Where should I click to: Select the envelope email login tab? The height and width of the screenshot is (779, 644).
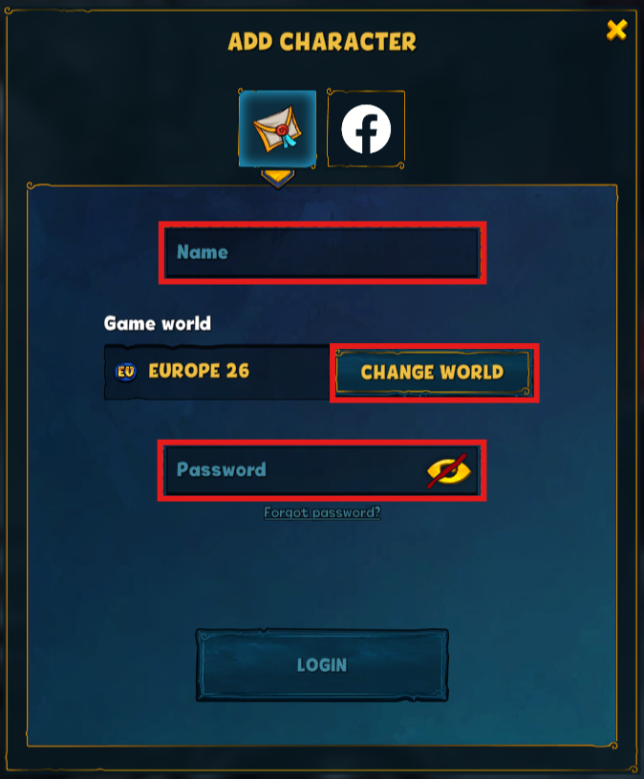tap(277, 129)
